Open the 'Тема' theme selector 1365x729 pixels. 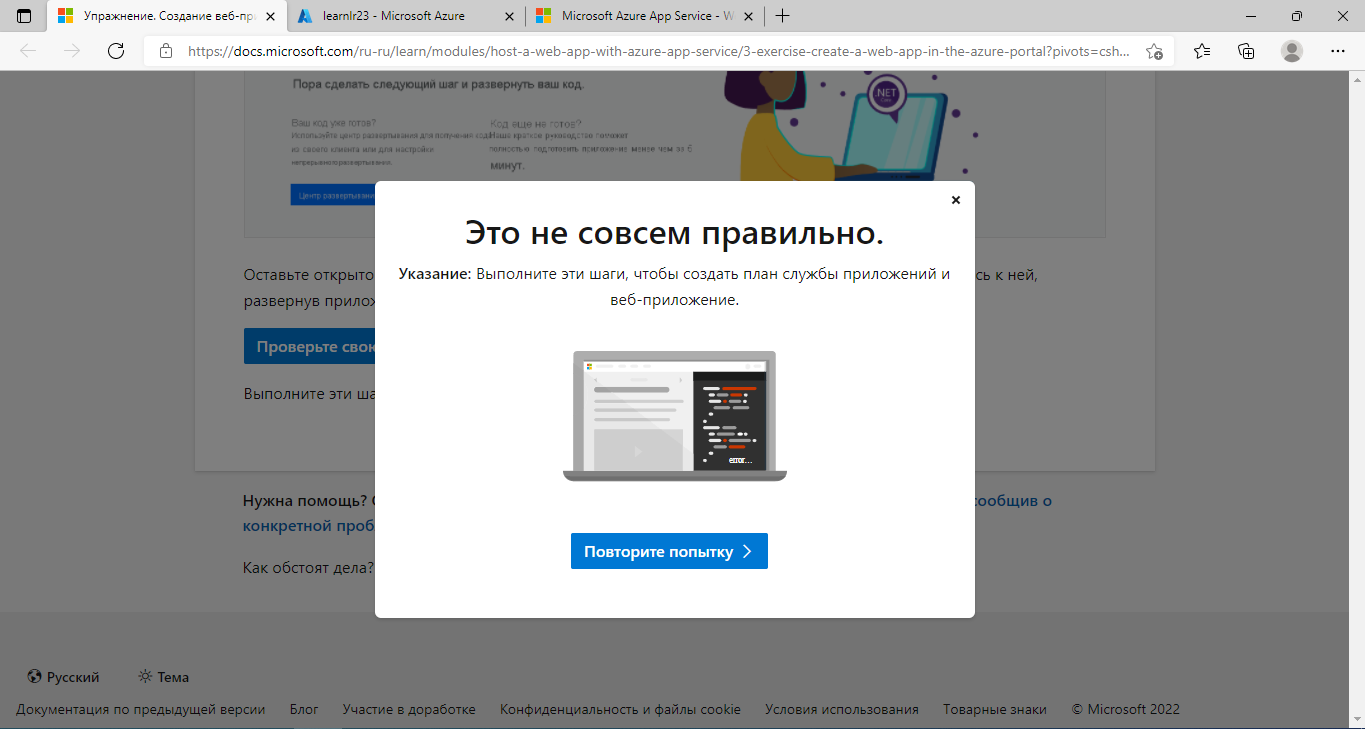pos(164,677)
